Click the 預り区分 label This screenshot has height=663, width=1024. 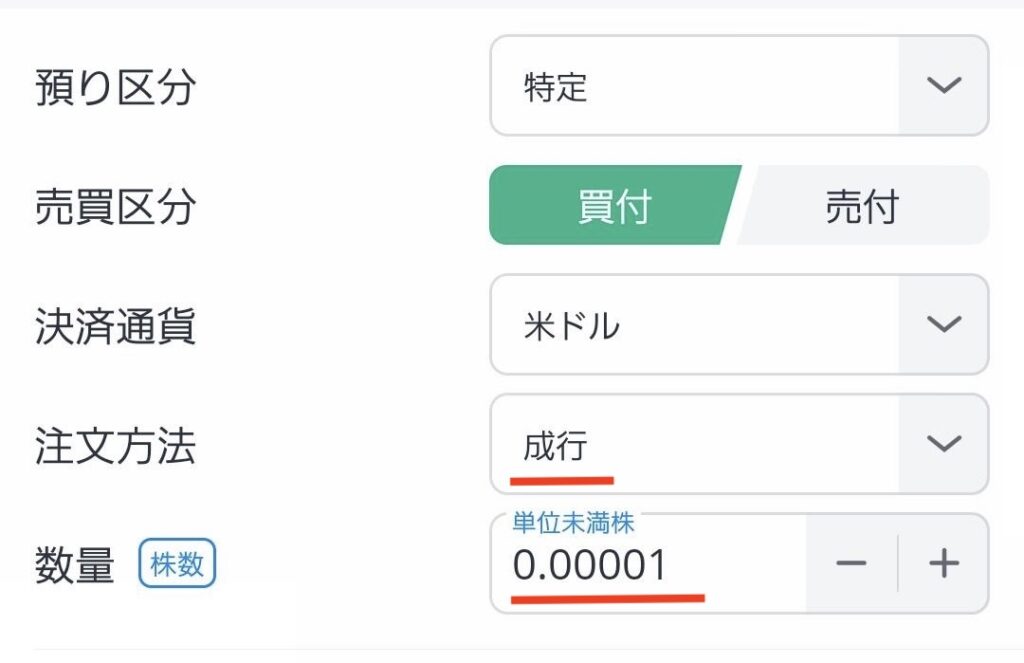click(x=115, y=87)
